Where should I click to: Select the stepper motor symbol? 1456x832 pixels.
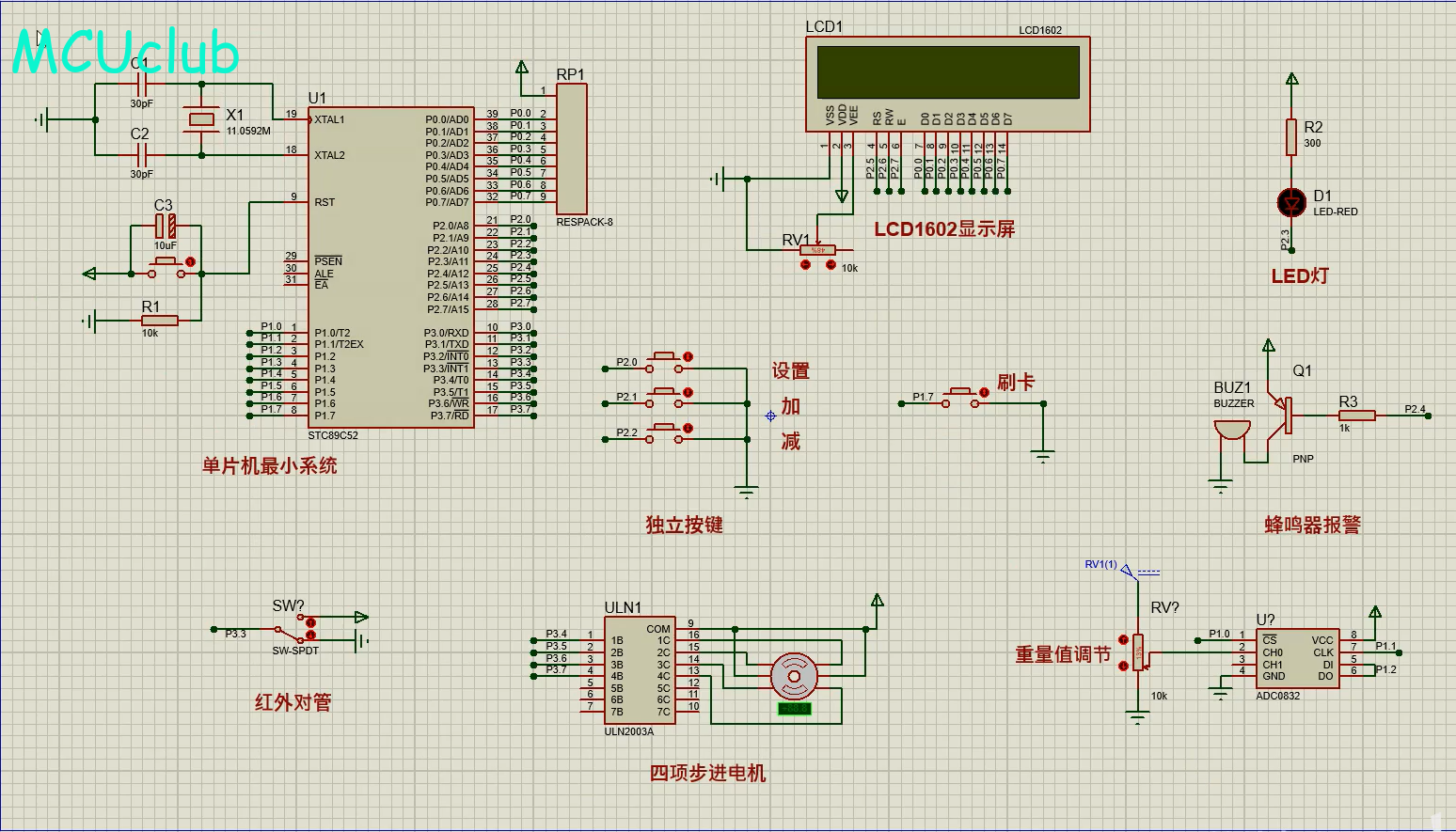click(x=794, y=676)
